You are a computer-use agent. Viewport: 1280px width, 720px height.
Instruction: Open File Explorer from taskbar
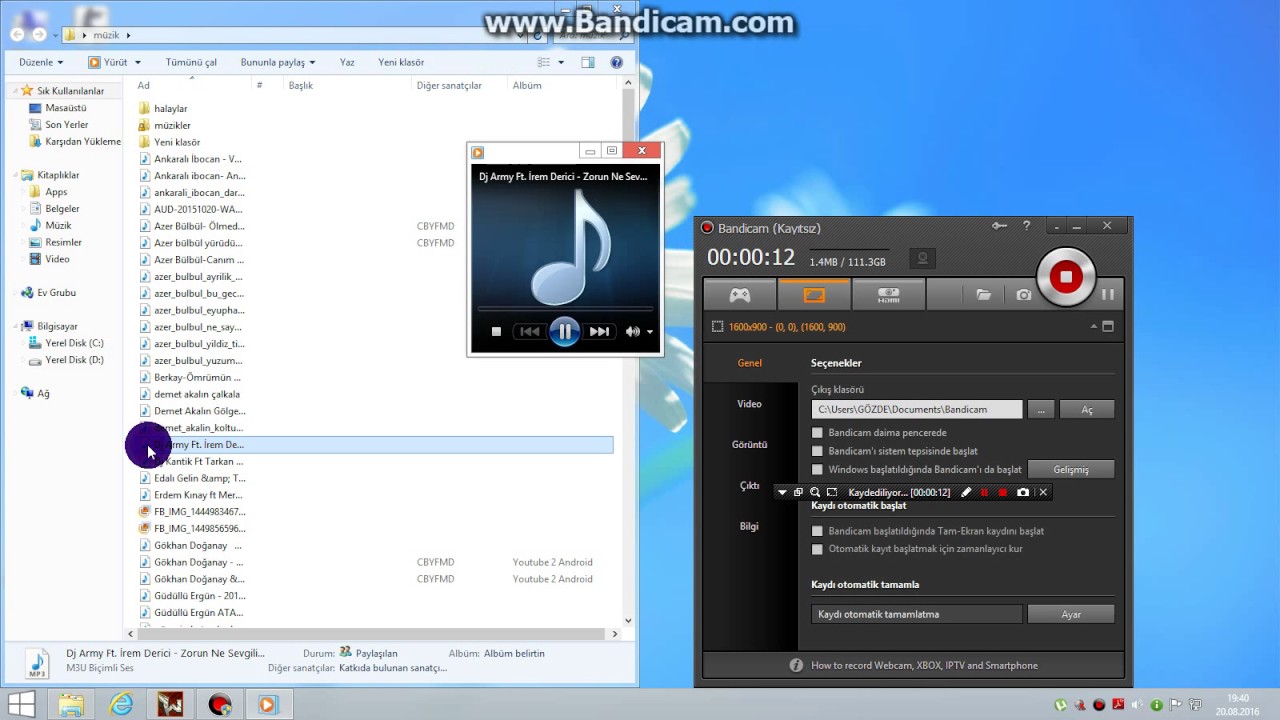point(71,704)
